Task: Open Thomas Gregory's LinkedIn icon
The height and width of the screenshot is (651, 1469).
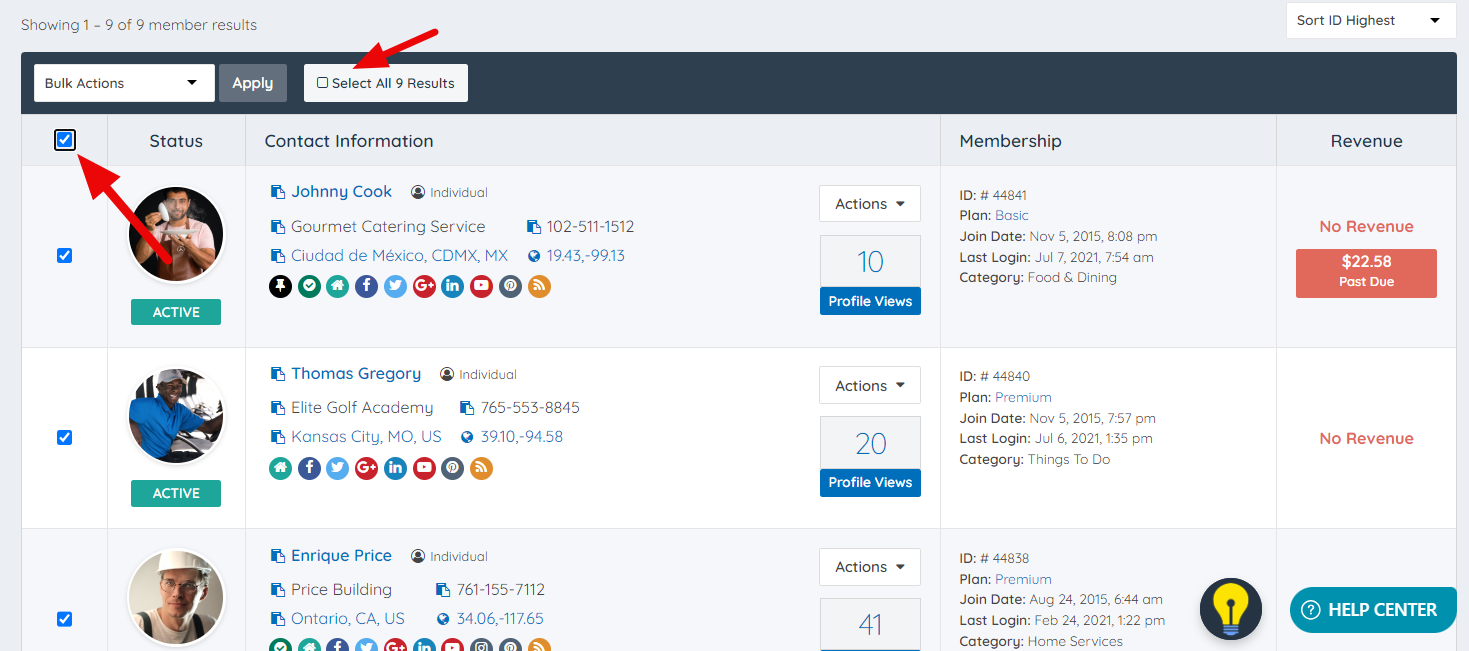Action: (x=396, y=468)
